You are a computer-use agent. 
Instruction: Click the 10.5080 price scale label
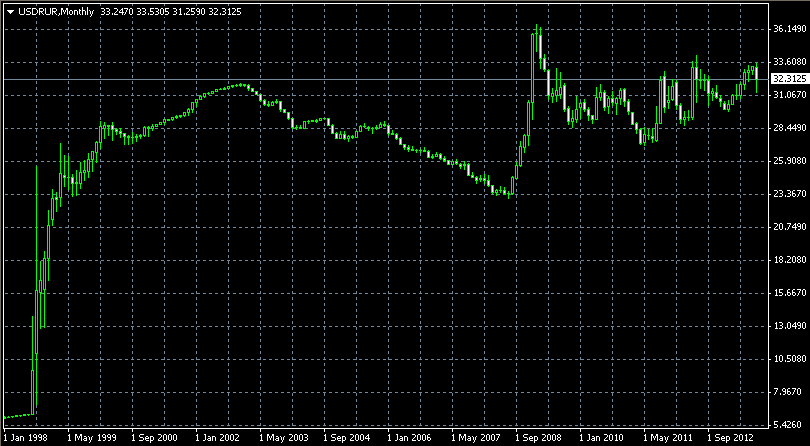[x=790, y=359]
